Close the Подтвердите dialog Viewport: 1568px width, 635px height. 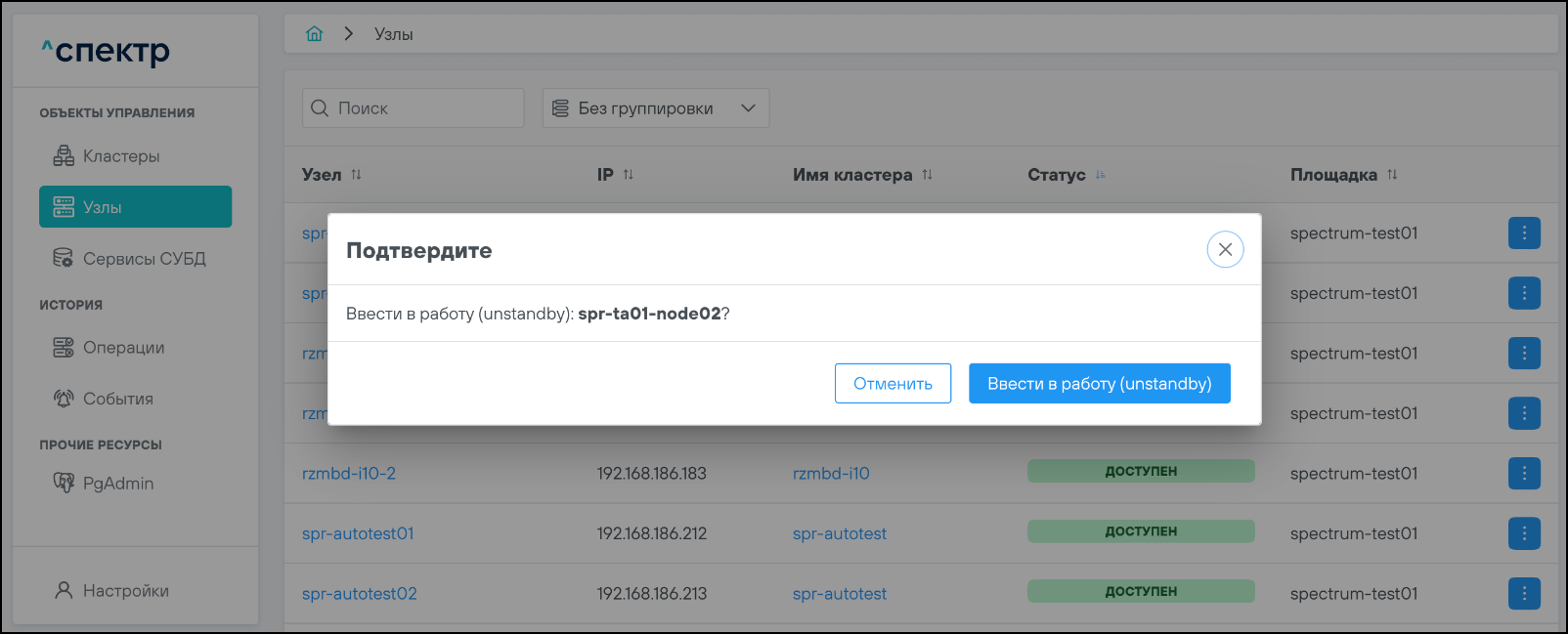1225,250
